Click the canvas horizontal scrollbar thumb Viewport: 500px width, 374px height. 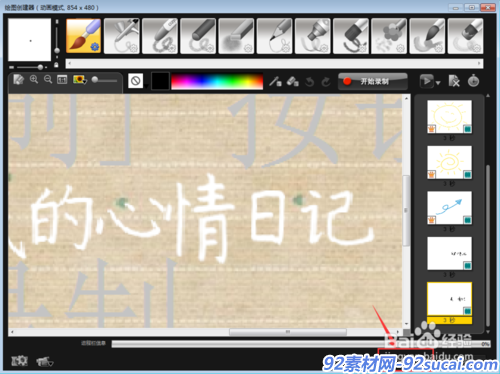click(x=288, y=332)
